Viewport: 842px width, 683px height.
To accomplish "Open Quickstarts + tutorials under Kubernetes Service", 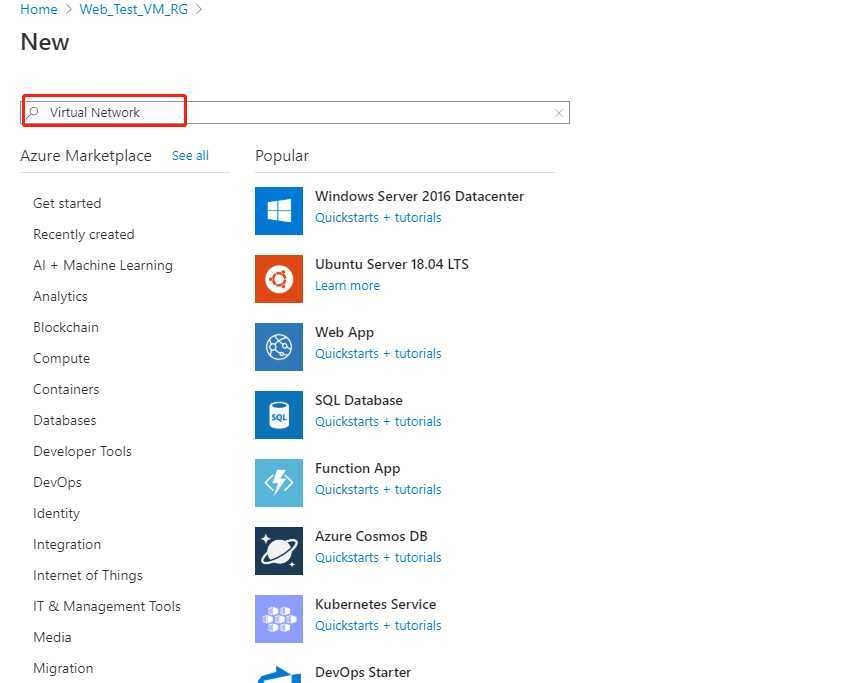I will [378, 626].
